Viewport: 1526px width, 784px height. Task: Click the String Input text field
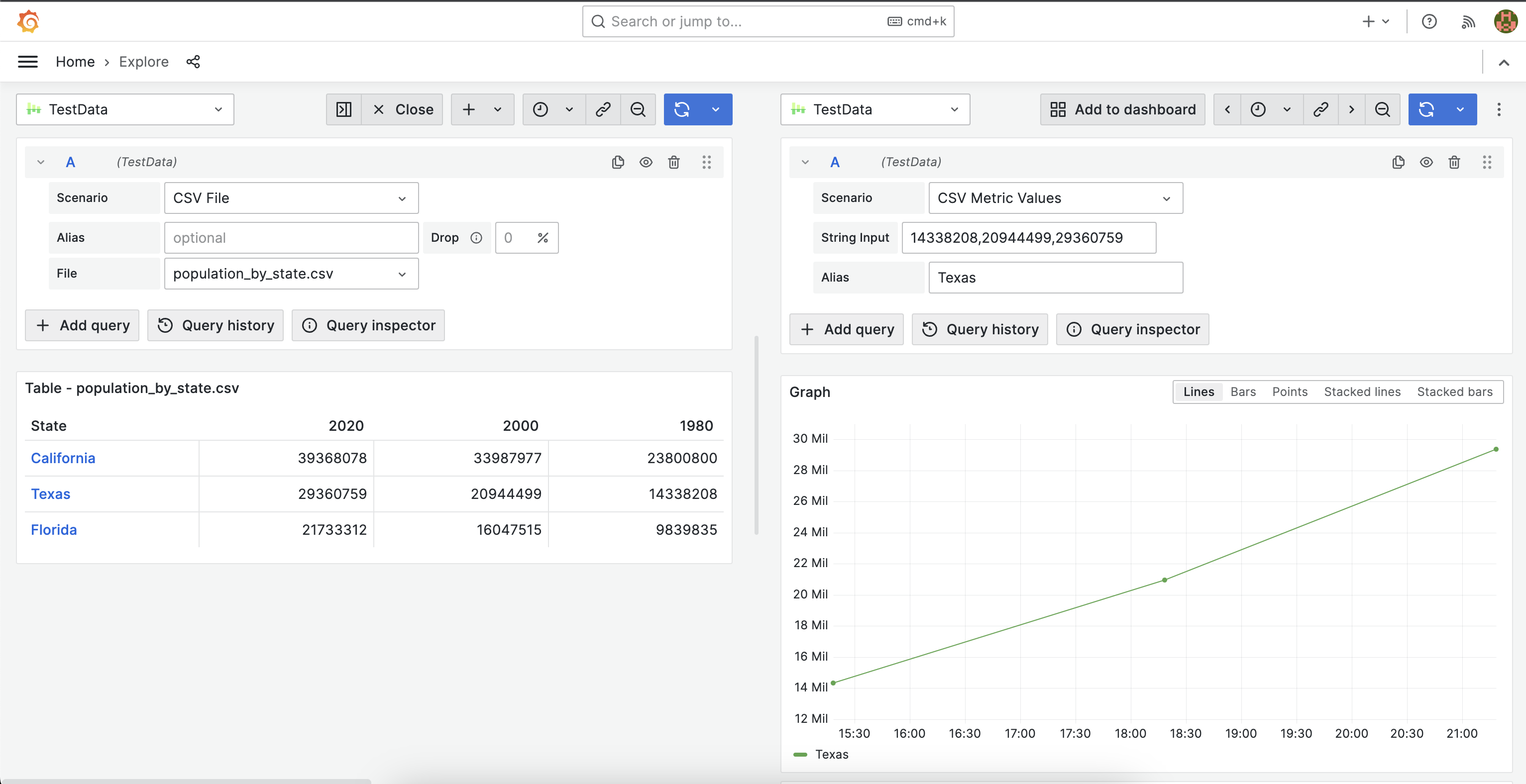point(1028,238)
